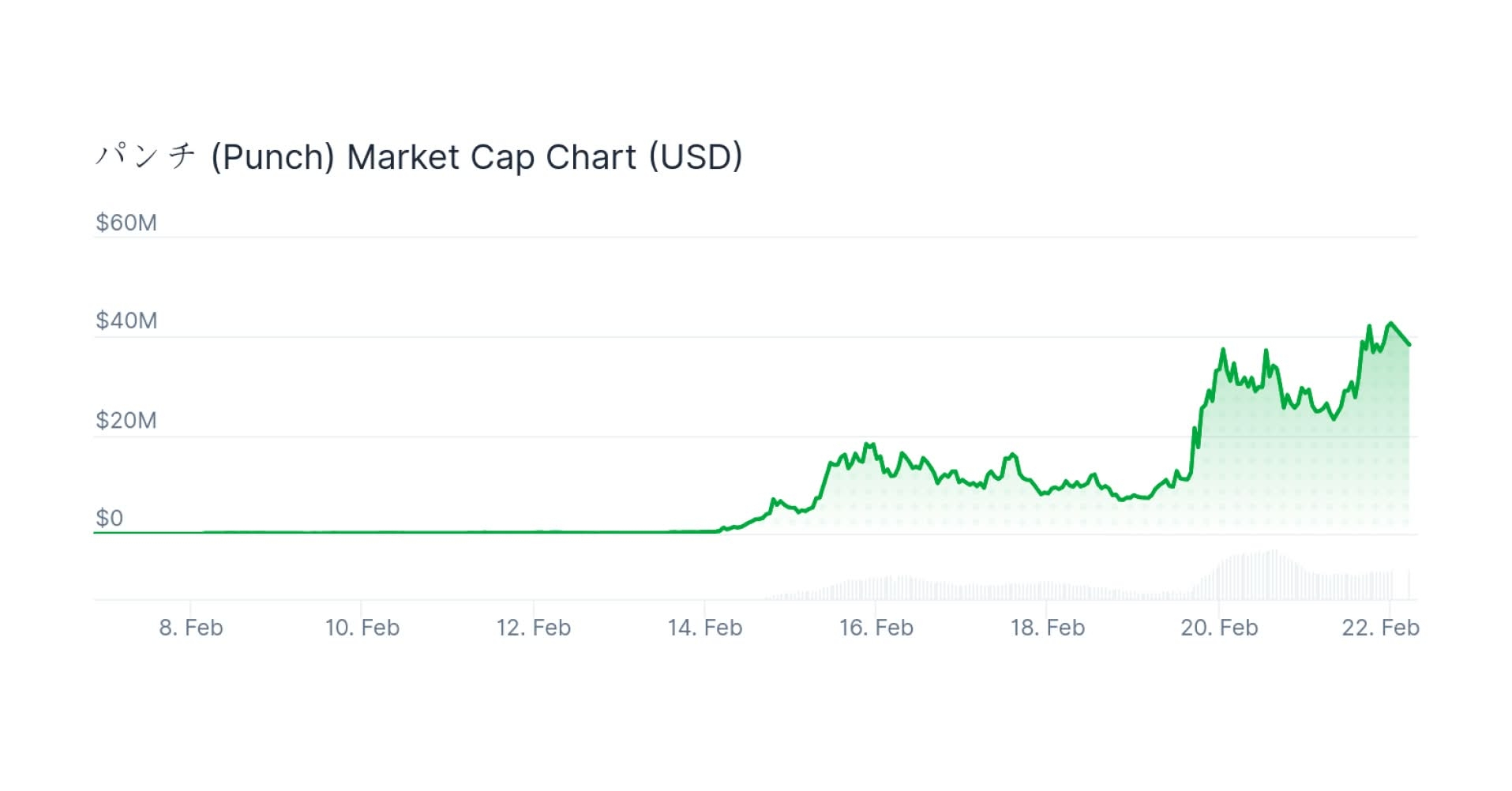This screenshot has width=1512, height=791.
Task: Select the 22. Feb date label
Action: (1380, 628)
